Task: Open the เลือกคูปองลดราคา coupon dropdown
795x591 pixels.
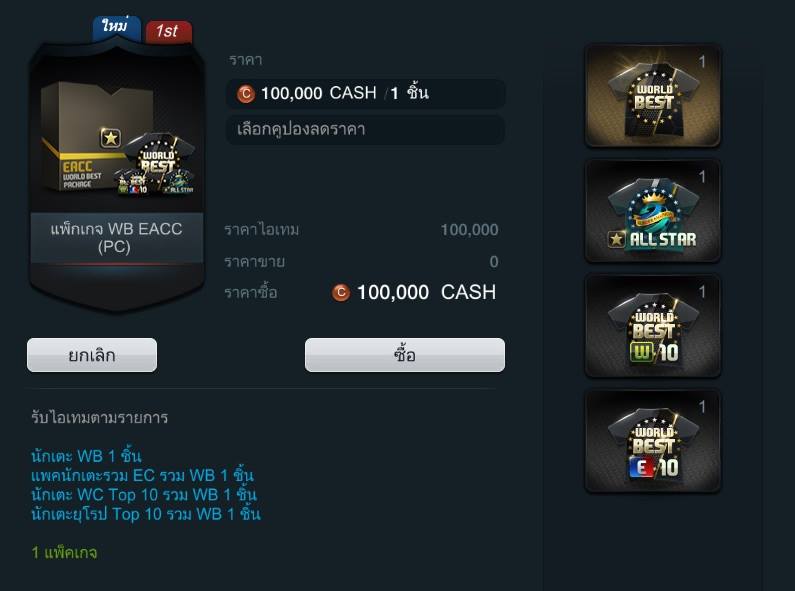Action: point(365,129)
